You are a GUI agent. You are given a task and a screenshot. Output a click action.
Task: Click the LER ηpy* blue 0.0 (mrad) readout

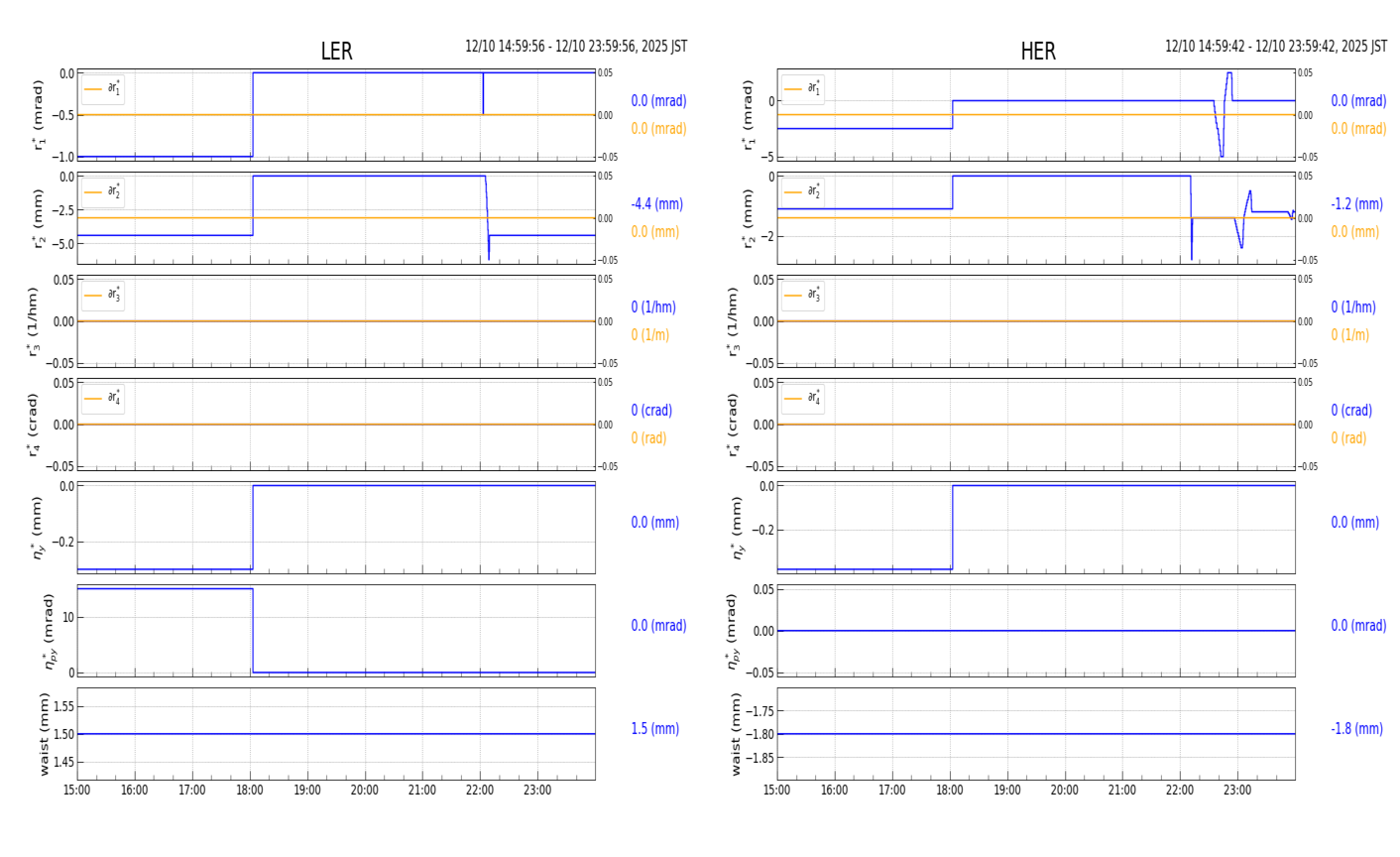[x=658, y=626]
